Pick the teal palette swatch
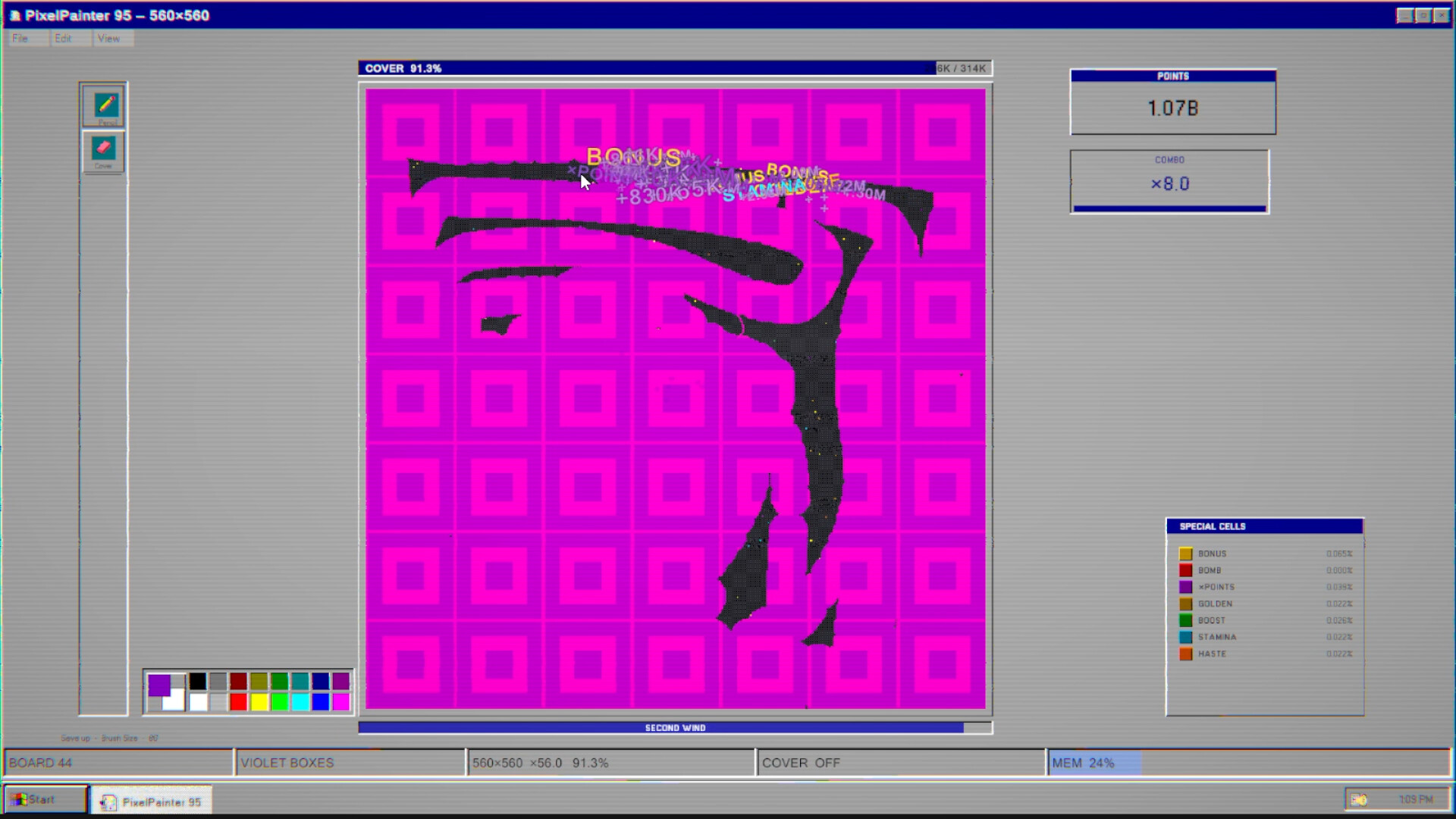The height and width of the screenshot is (819, 1456). (x=300, y=682)
